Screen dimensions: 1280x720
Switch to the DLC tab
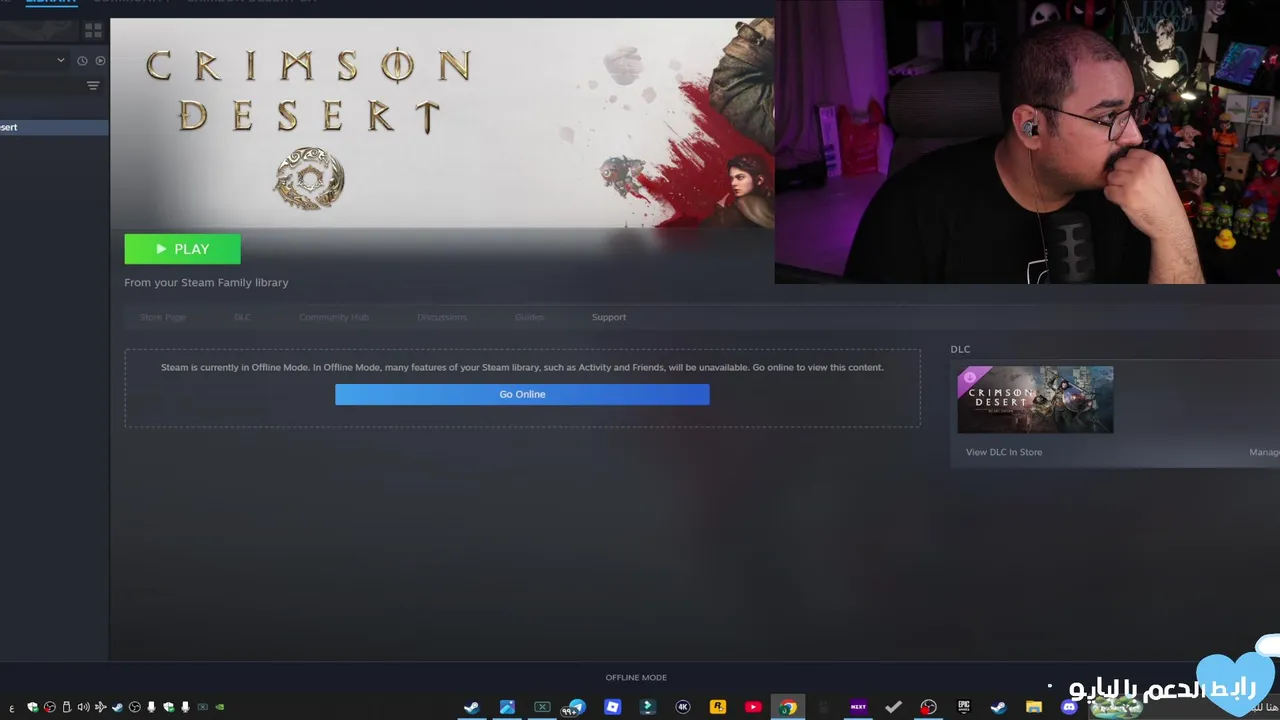[242, 317]
